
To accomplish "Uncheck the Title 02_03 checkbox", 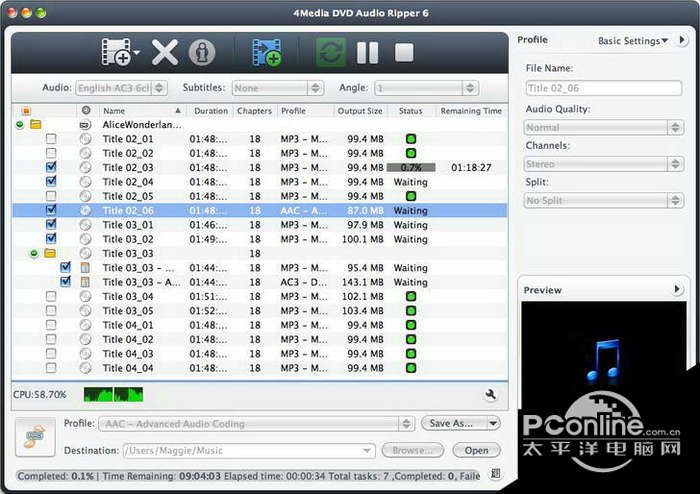I will [51, 167].
